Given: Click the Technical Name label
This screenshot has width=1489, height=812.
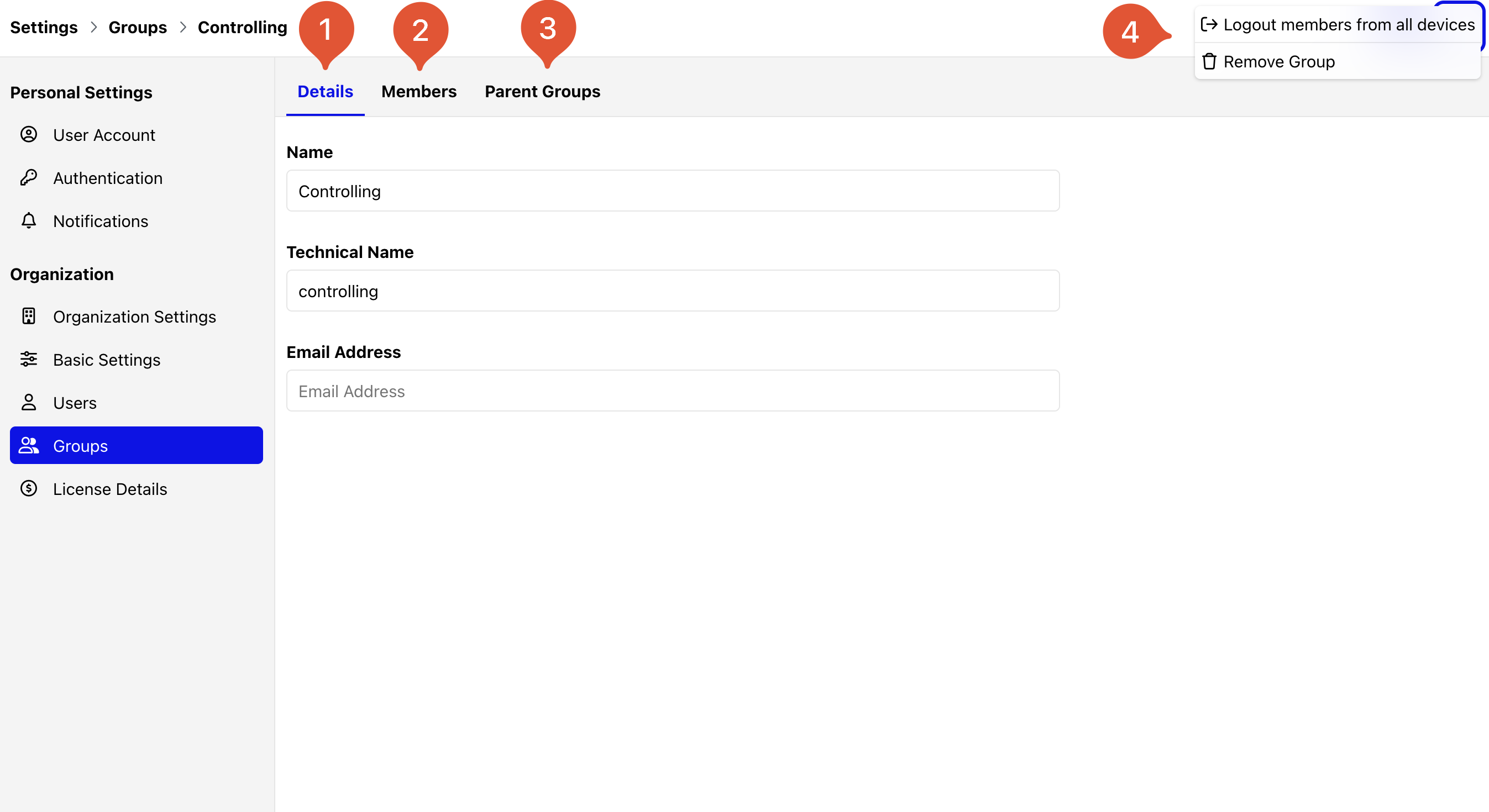Looking at the screenshot, I should [x=350, y=252].
